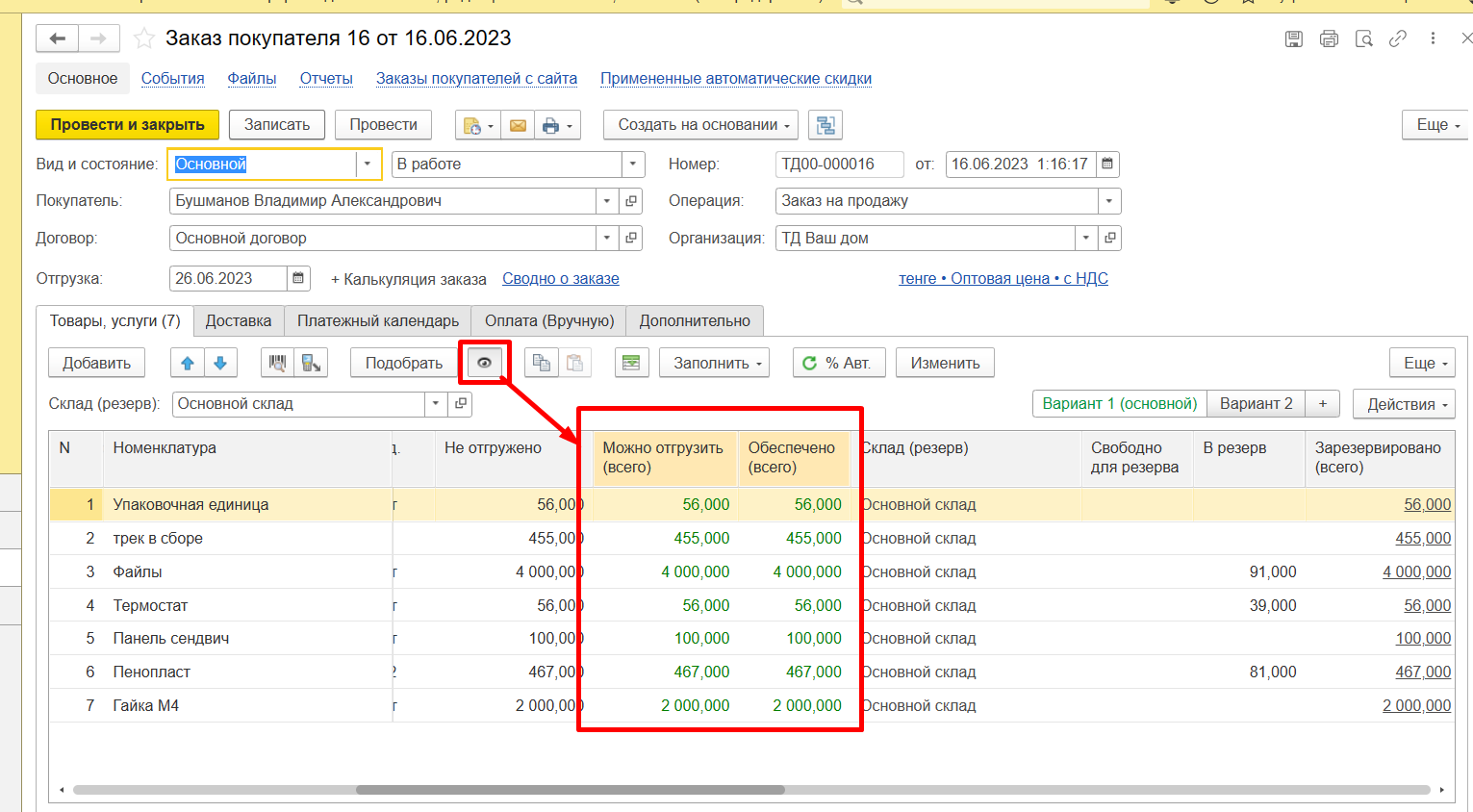Open the Платежный календарь tab
This screenshot has width=1473, height=812.
click(378, 320)
